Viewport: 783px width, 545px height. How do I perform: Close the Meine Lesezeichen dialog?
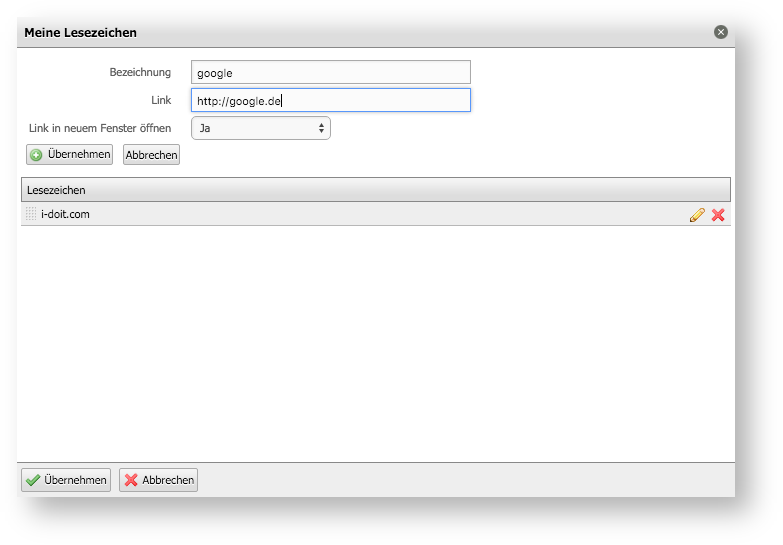[x=721, y=32]
